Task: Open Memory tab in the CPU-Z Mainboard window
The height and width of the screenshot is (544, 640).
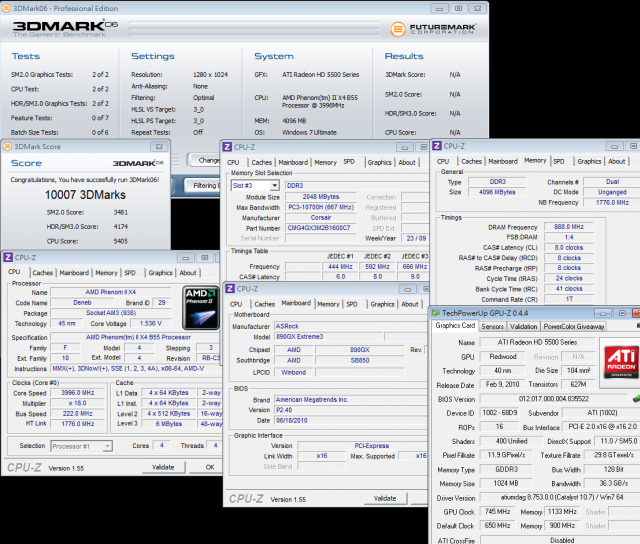Action: [329, 304]
